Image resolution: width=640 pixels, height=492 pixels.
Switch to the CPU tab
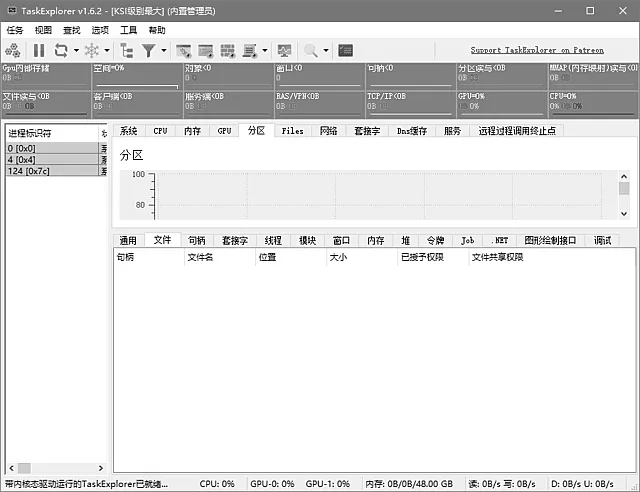pos(160,131)
